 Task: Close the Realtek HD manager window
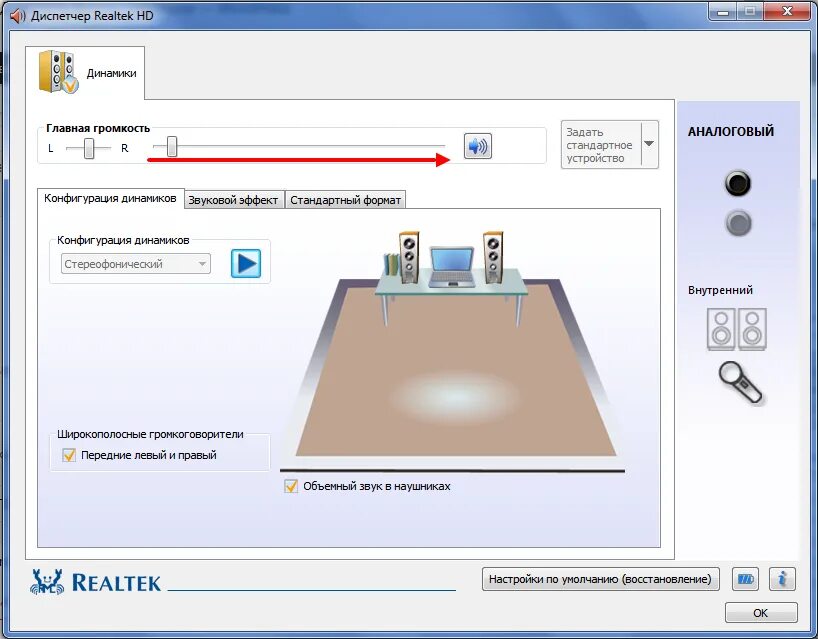pyautogui.click(x=788, y=11)
